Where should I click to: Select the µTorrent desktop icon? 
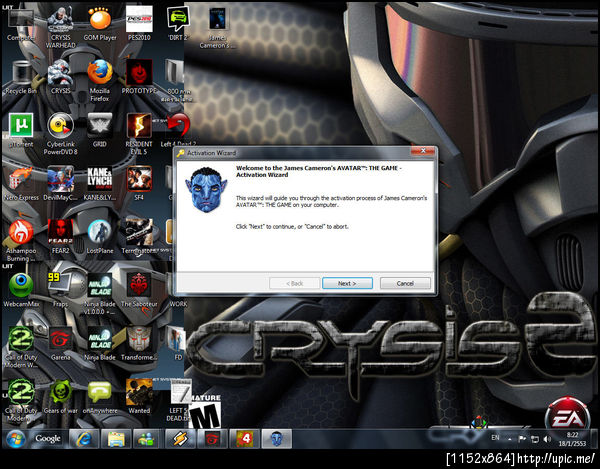click(x=21, y=130)
